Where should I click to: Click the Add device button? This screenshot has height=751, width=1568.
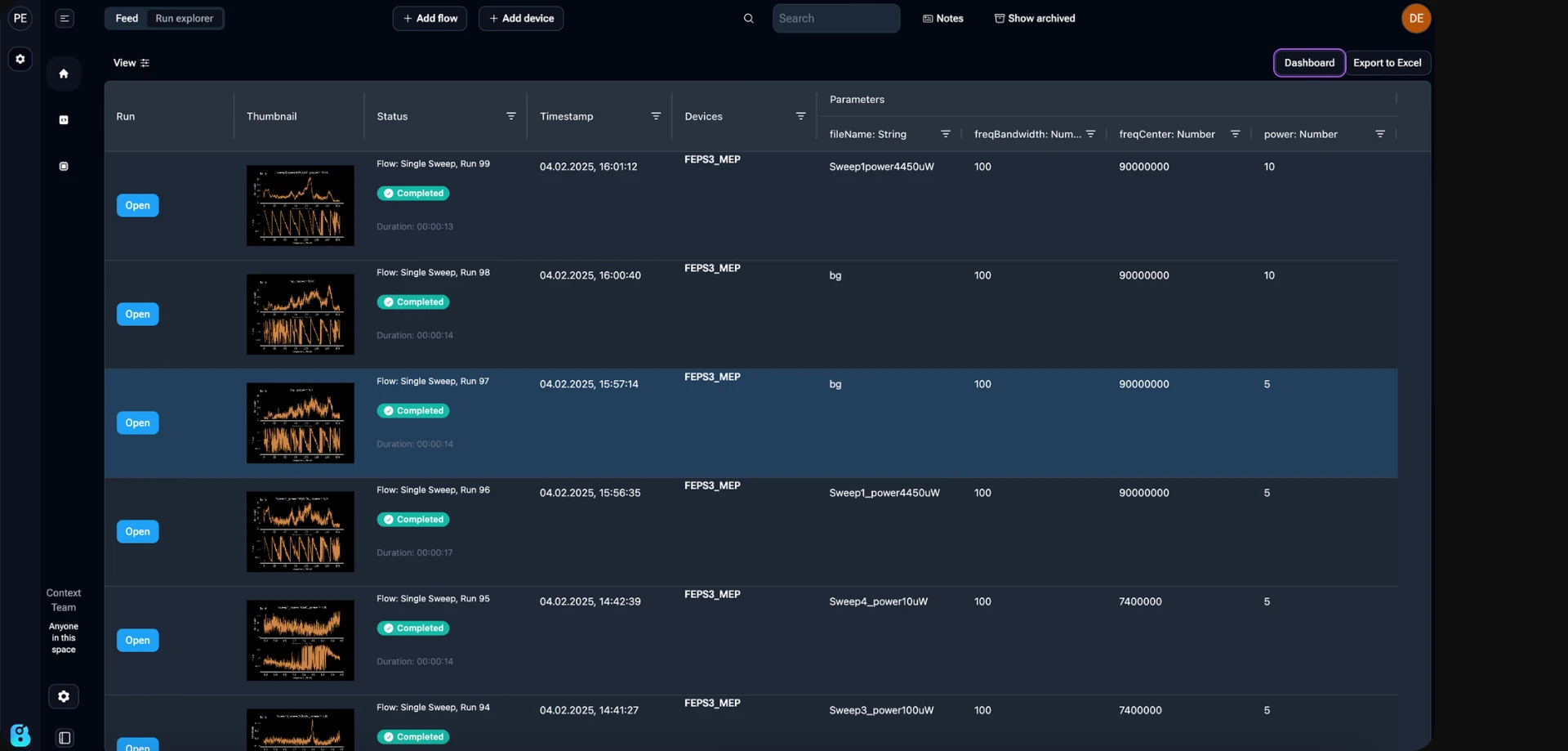[x=521, y=18]
